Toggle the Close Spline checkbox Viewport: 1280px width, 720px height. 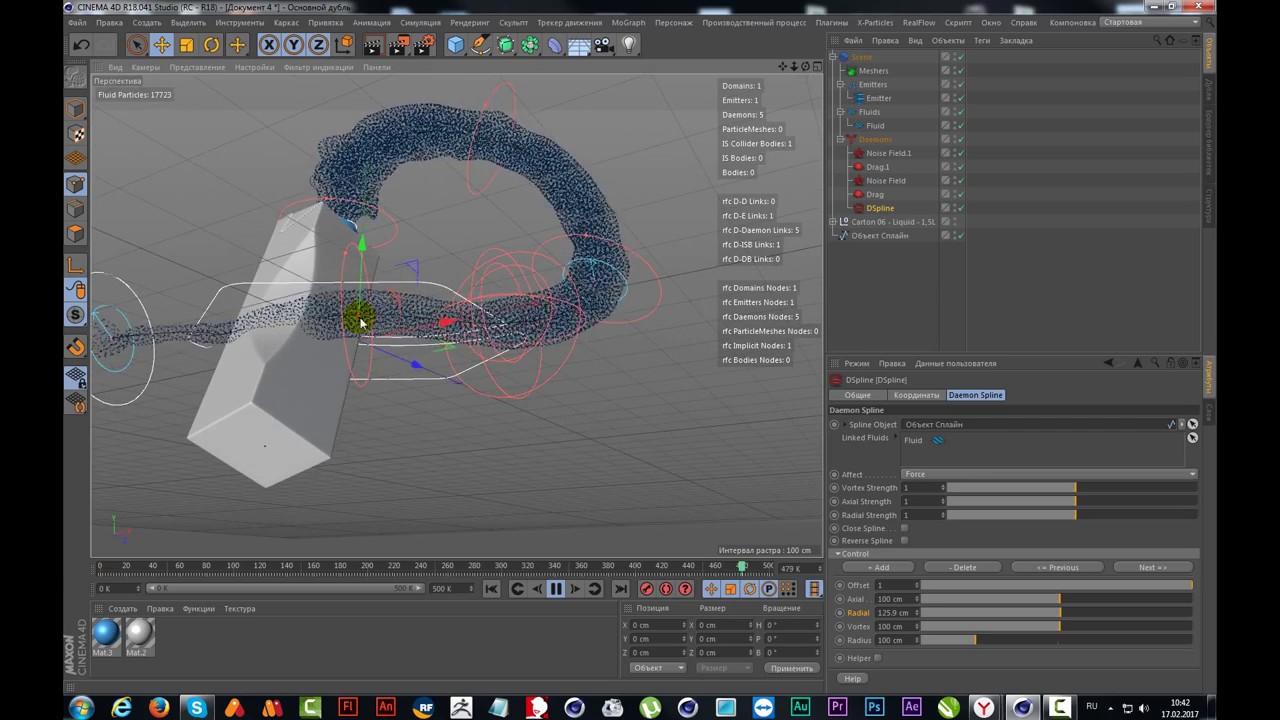coord(904,528)
